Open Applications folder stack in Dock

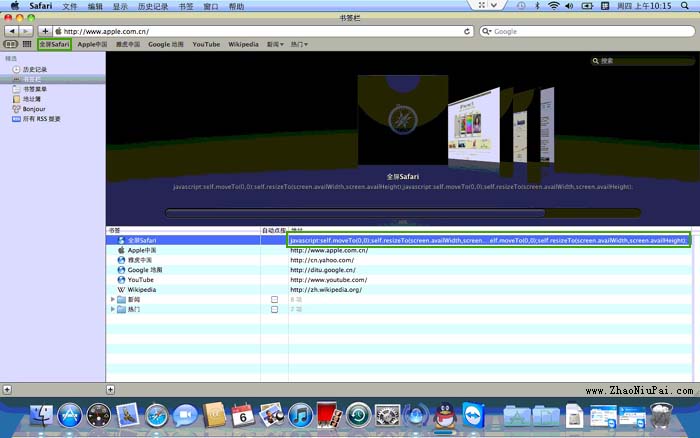click(517, 416)
